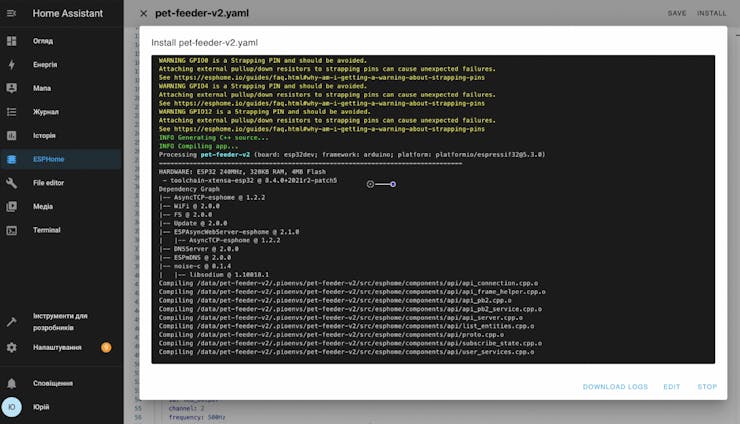Click the 'HARDWARE: ESP32 240MHz' log line
Screen dimensions: 740x424
tap(242, 172)
